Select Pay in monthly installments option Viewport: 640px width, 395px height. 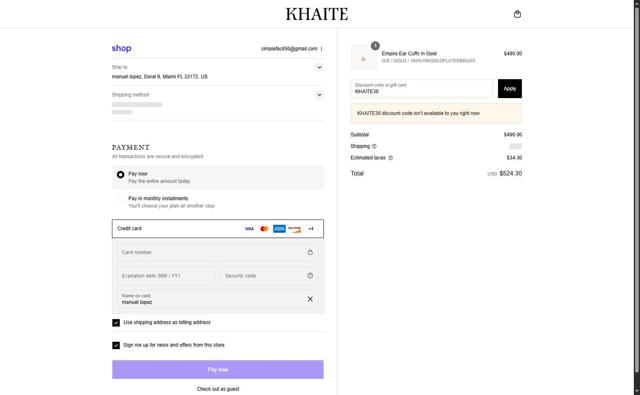pyautogui.click(x=120, y=200)
